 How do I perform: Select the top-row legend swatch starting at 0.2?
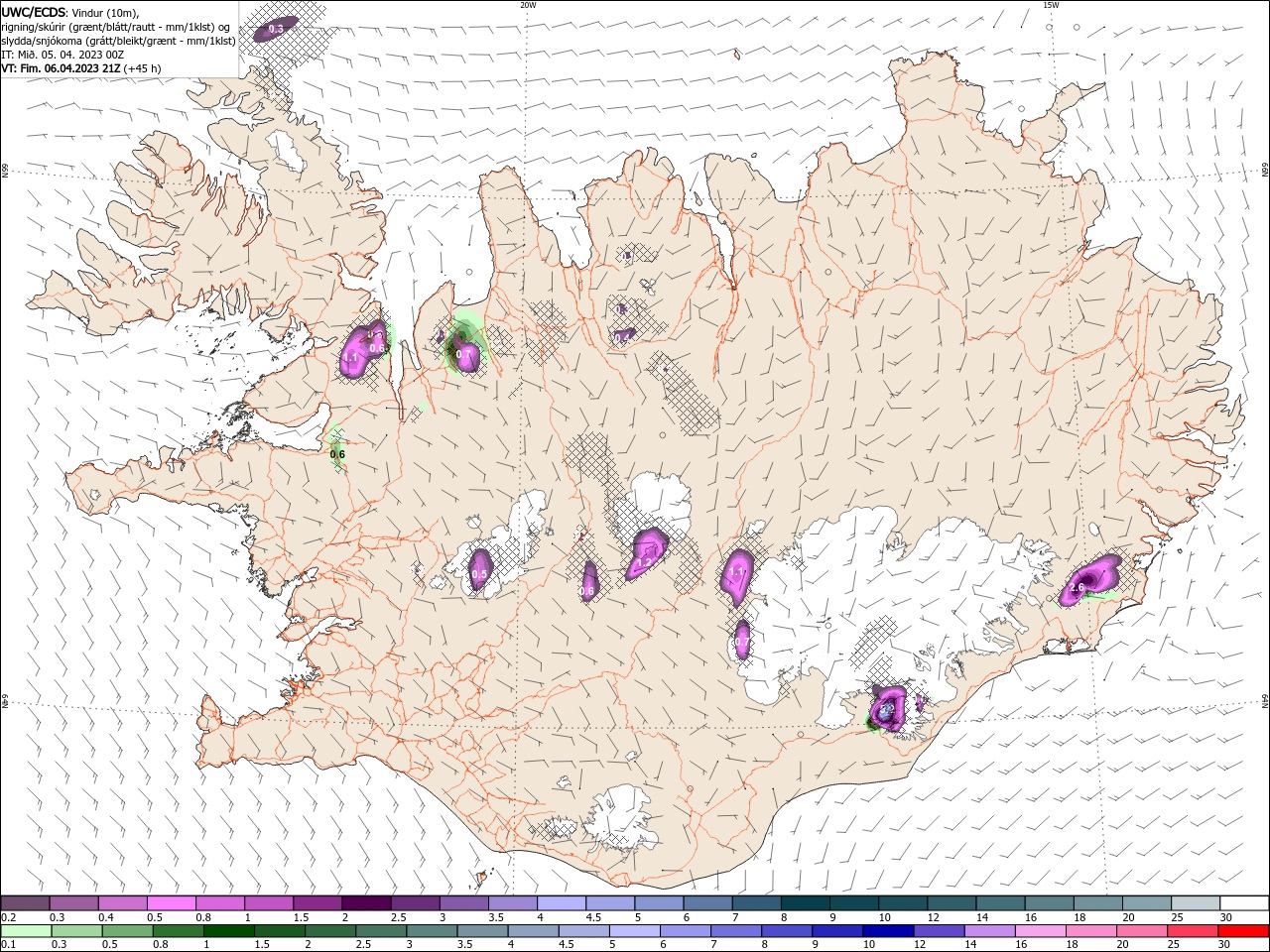[x=25, y=903]
